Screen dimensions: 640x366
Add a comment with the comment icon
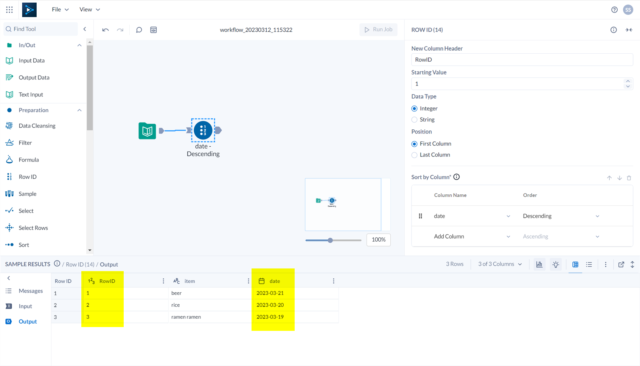click(x=139, y=30)
